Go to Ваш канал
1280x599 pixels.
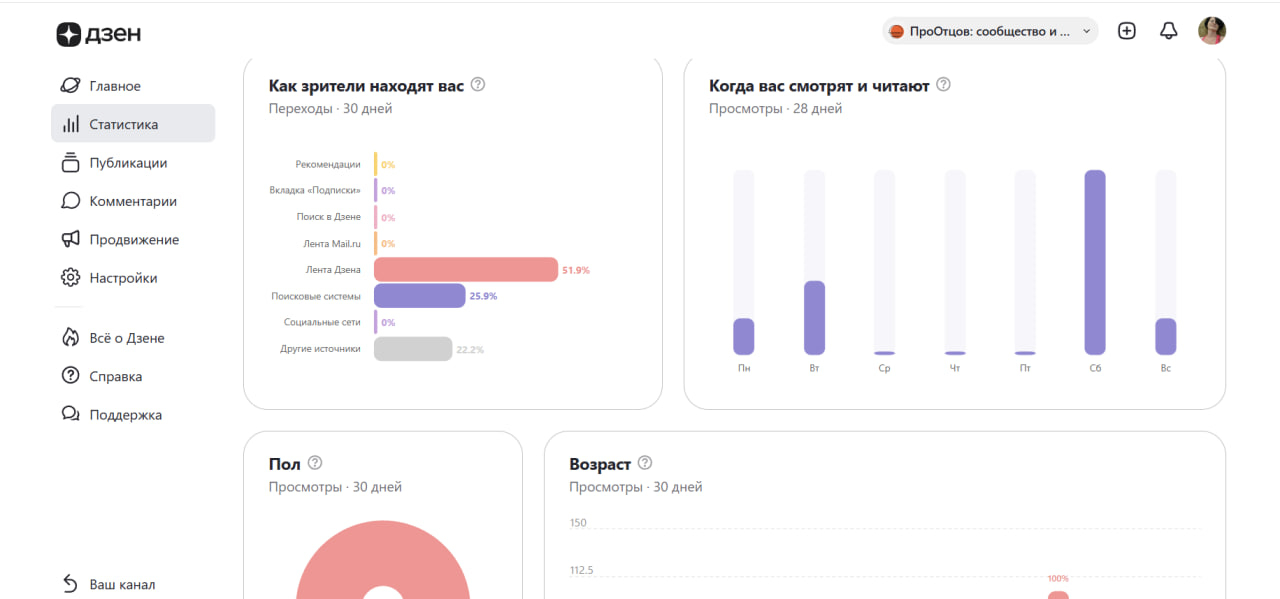133,584
